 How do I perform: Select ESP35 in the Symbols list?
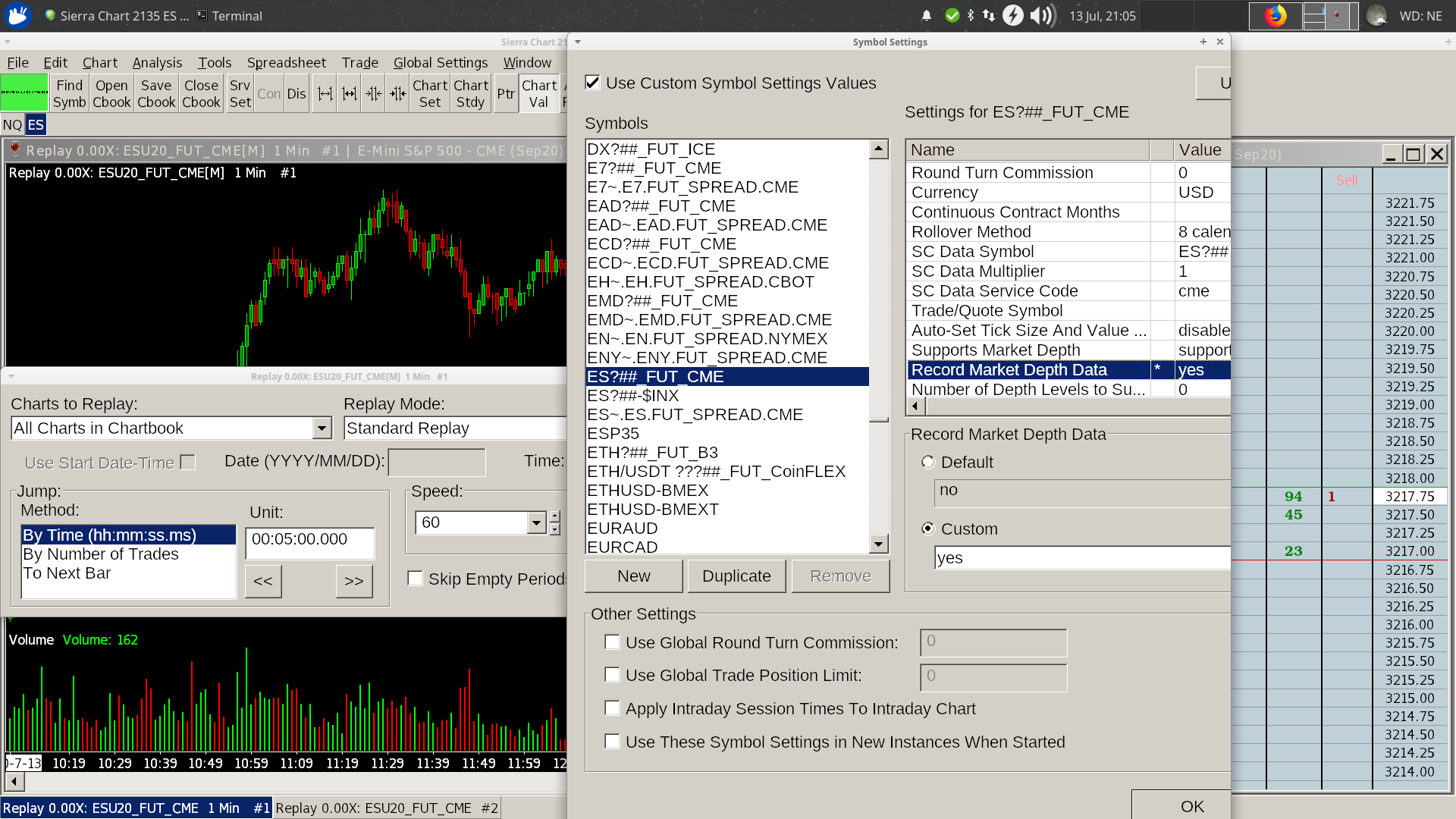[x=613, y=434]
